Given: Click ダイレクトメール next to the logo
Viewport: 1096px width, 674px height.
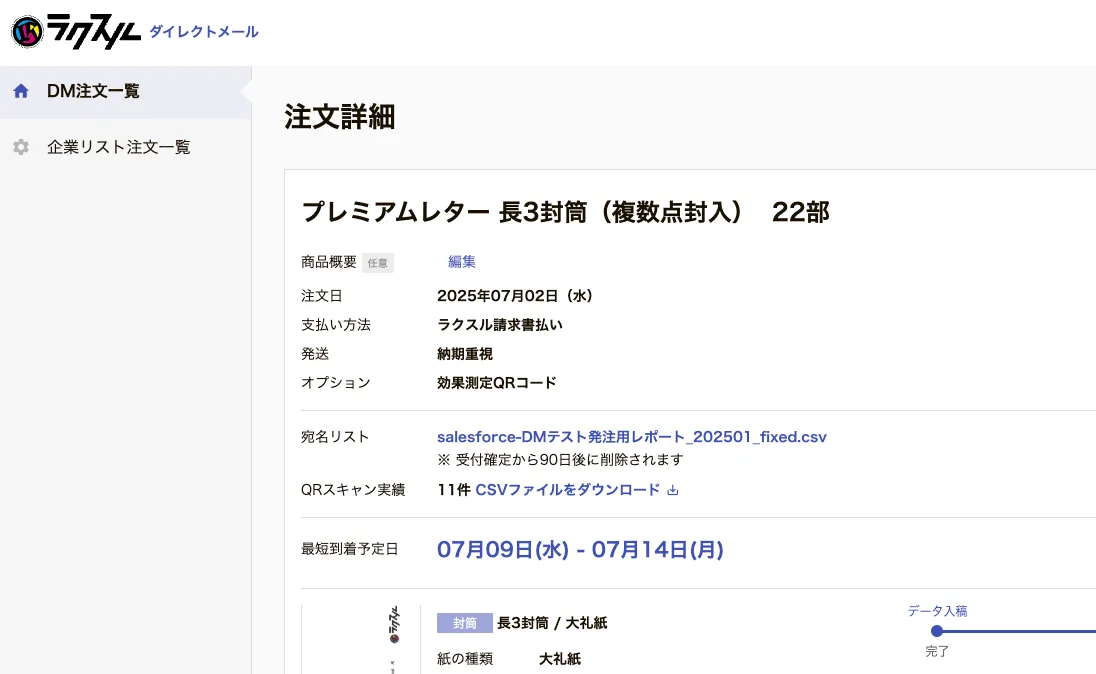Looking at the screenshot, I should coord(201,33).
